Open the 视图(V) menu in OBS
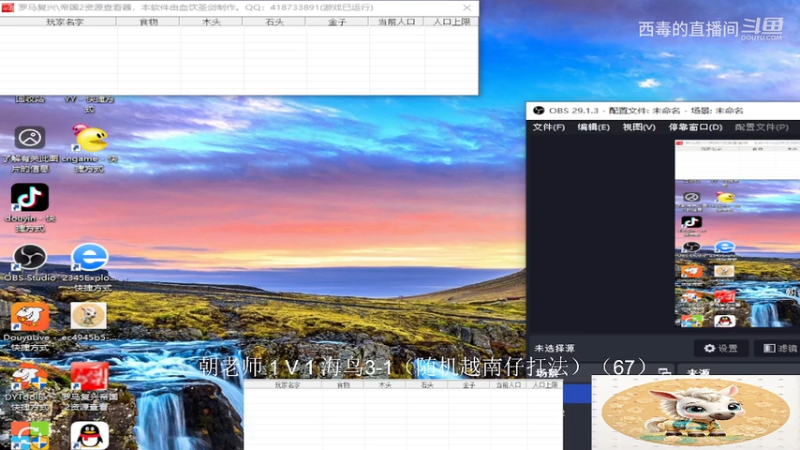Screen dimensions: 800x450 (x=639, y=127)
